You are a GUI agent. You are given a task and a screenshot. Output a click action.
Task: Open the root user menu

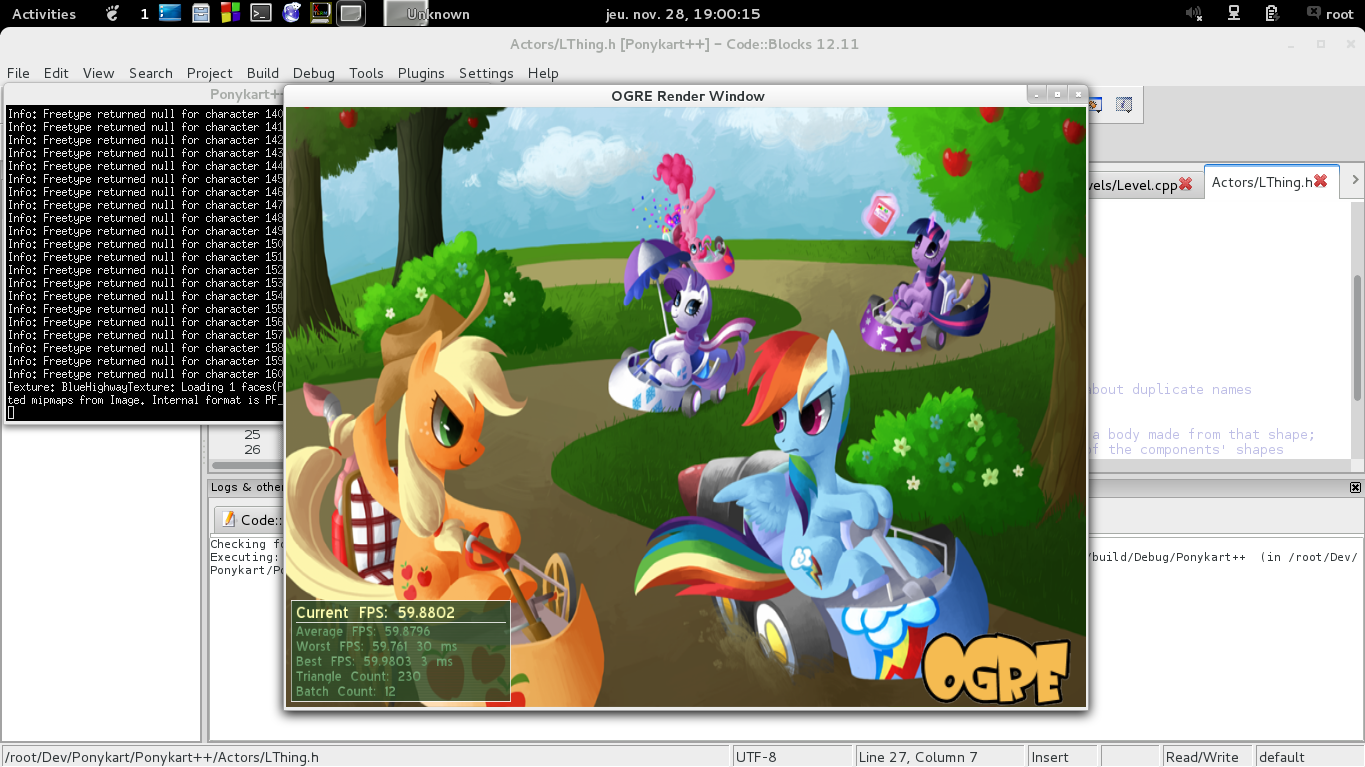coord(1329,14)
